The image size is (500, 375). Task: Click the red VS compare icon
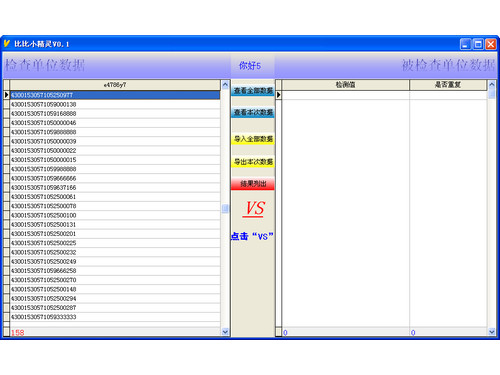tap(255, 209)
